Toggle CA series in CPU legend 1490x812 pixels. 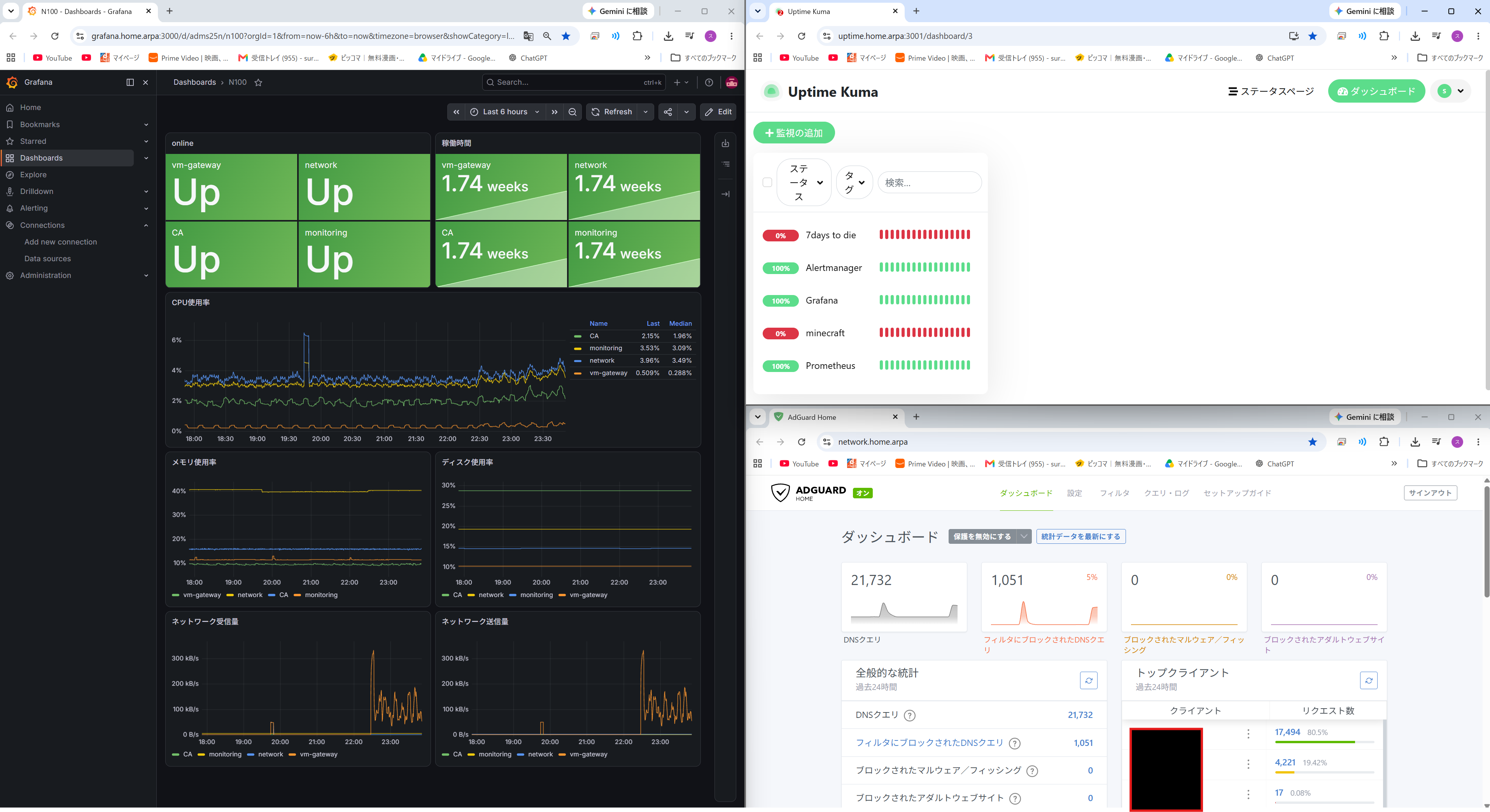pyautogui.click(x=594, y=336)
